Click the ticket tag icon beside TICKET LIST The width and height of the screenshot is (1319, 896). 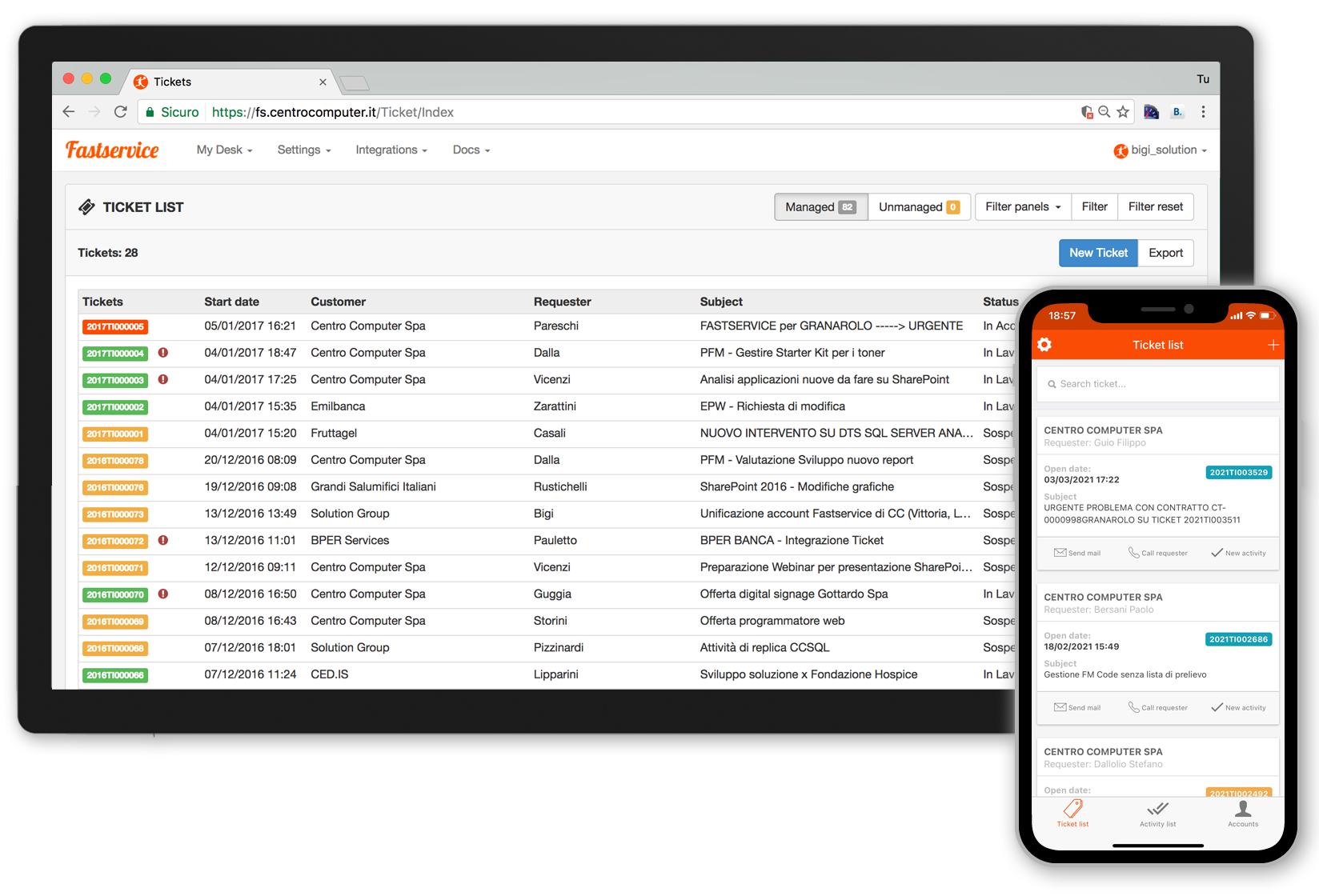(x=86, y=207)
